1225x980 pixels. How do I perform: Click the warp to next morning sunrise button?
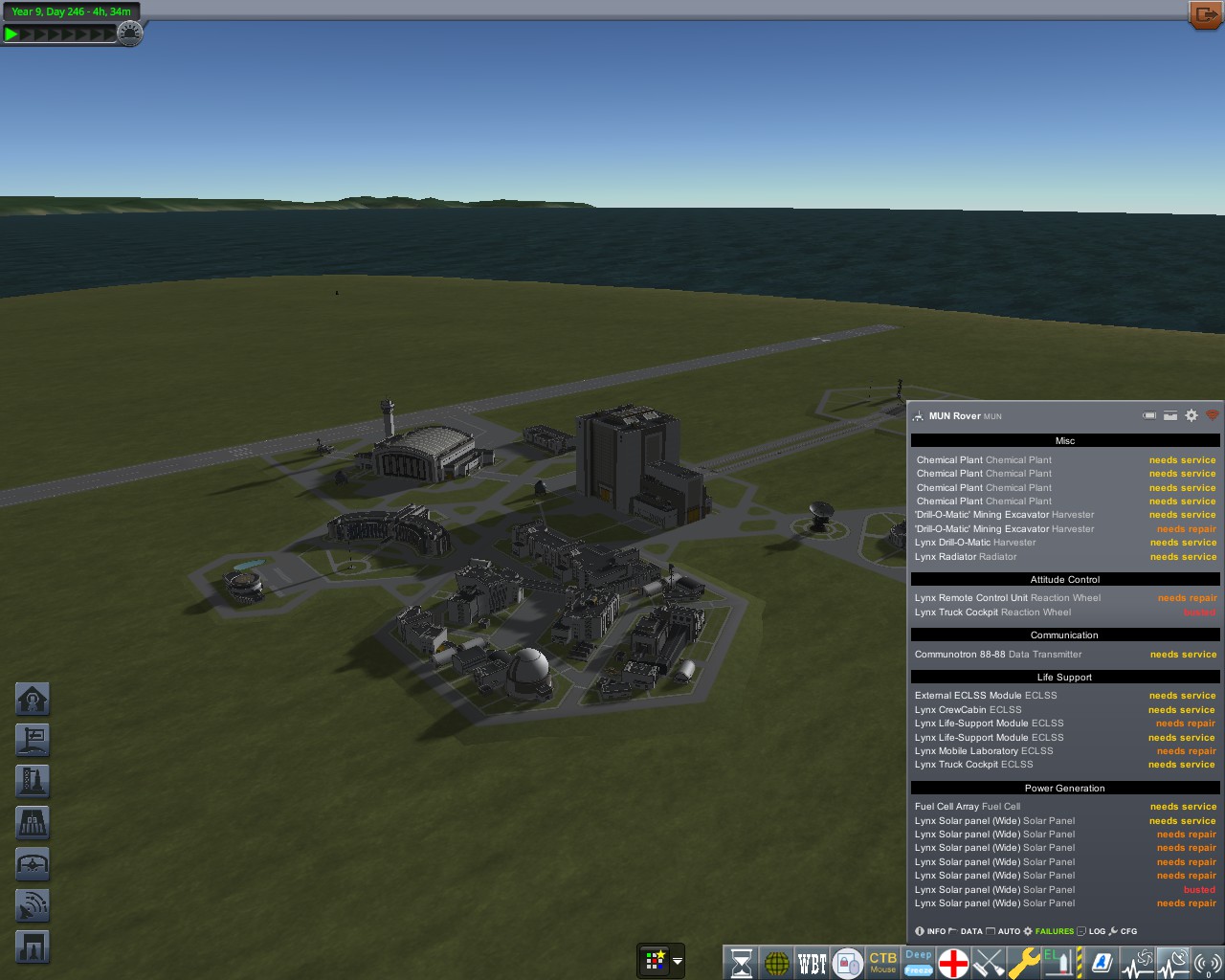(x=130, y=33)
